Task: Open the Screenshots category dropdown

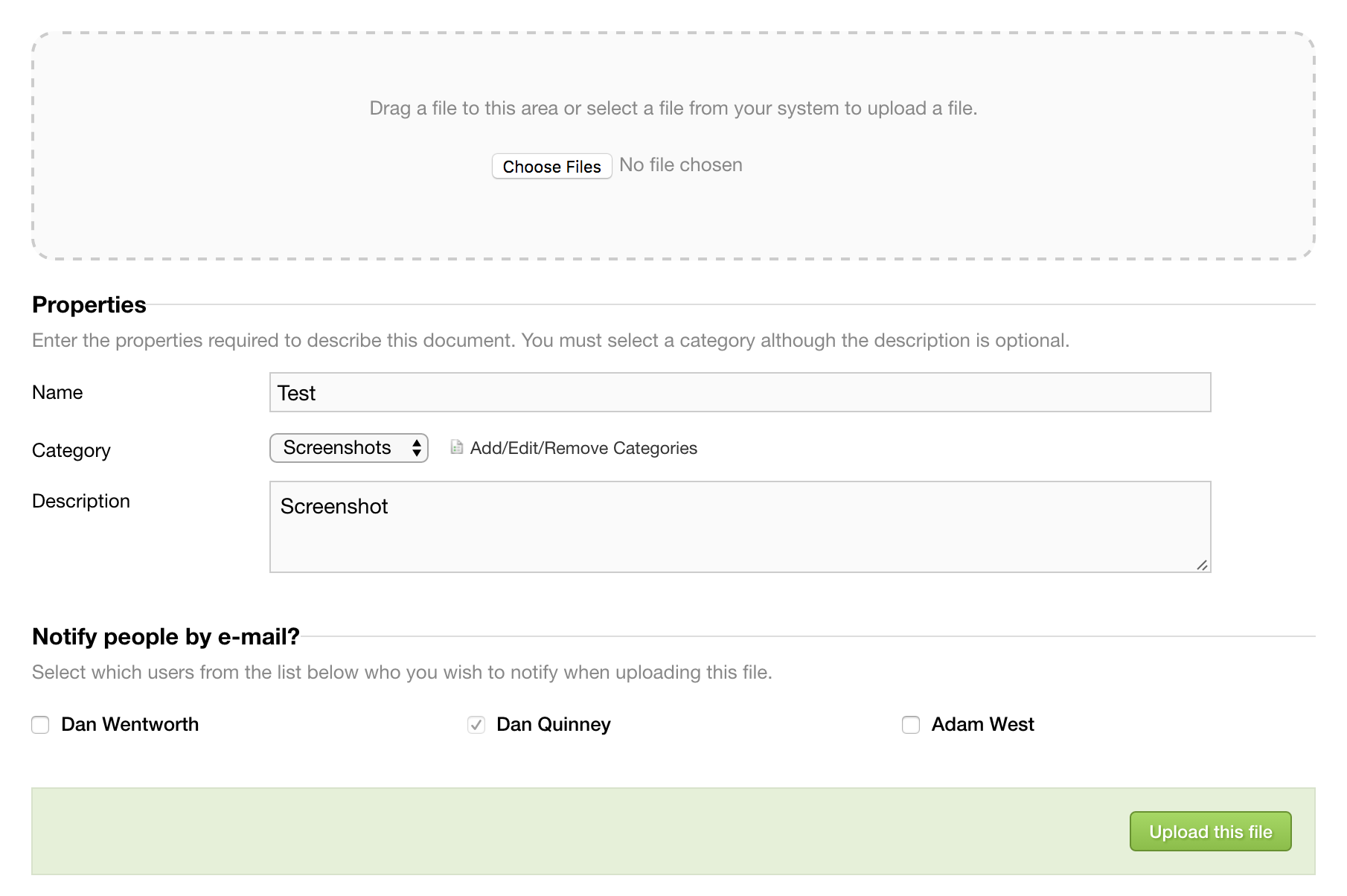Action: [348, 448]
